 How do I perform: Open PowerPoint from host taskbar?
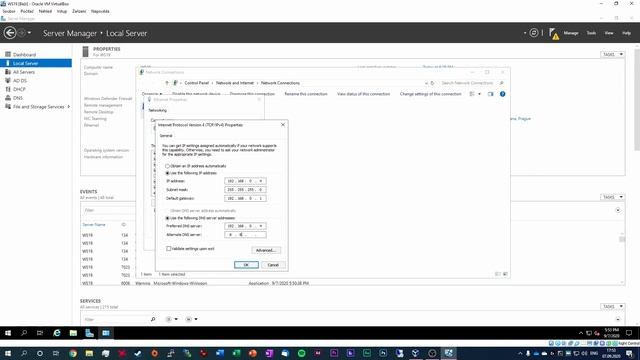point(253,353)
